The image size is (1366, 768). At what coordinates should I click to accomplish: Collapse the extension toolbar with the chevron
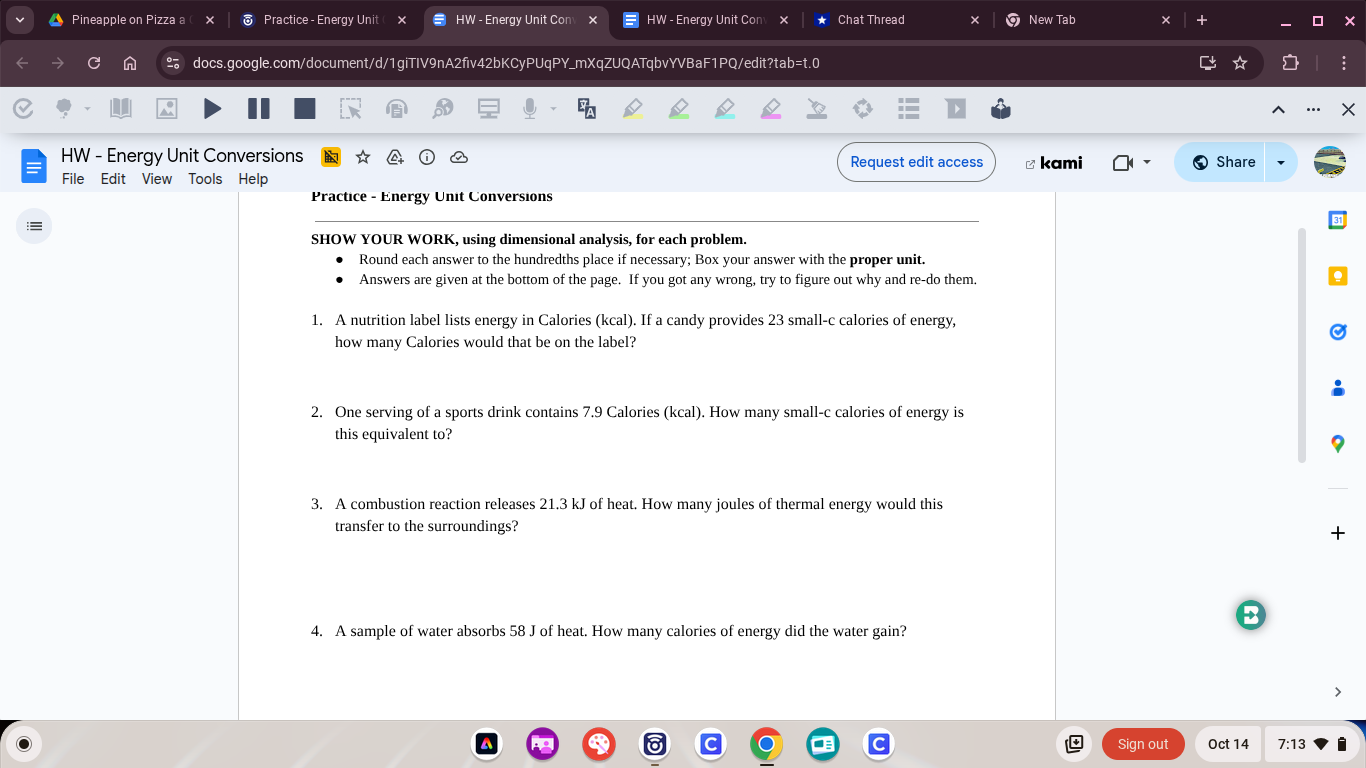coord(1278,108)
